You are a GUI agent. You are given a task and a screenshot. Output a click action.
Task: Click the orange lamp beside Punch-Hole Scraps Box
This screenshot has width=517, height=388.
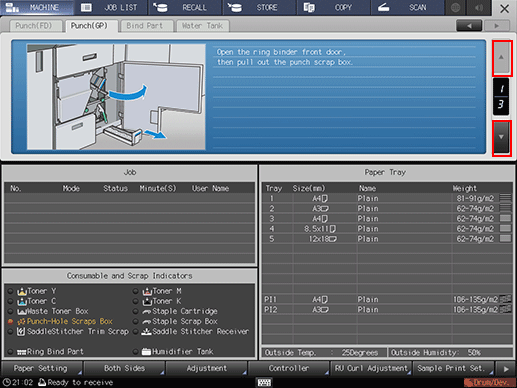click(x=10, y=322)
